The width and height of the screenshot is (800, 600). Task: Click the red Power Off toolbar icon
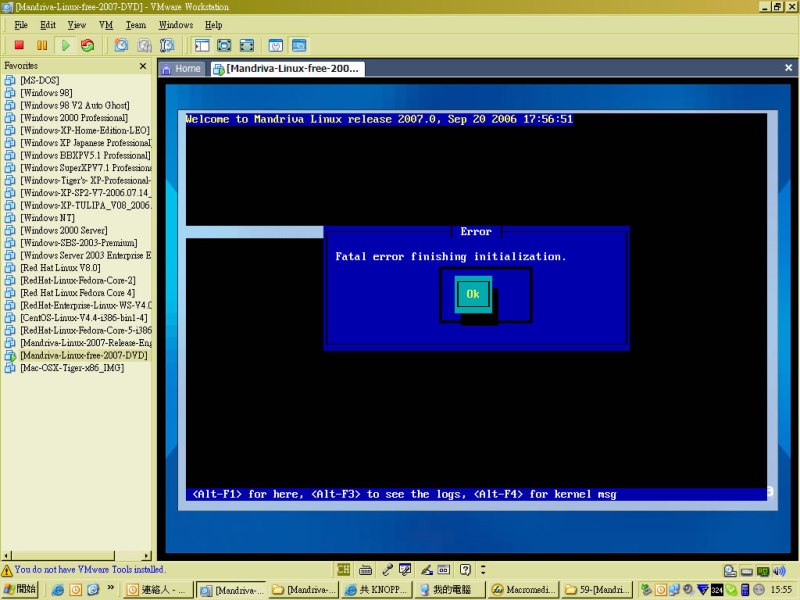click(x=19, y=45)
